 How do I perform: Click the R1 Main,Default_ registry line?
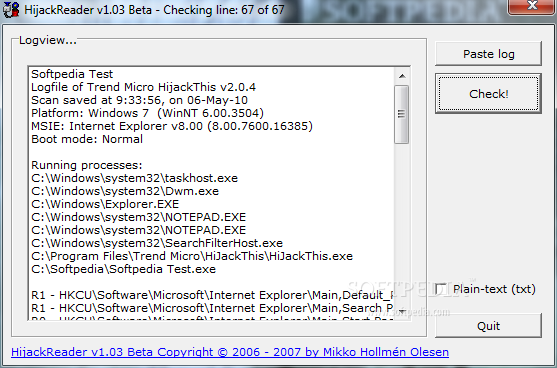(212, 295)
